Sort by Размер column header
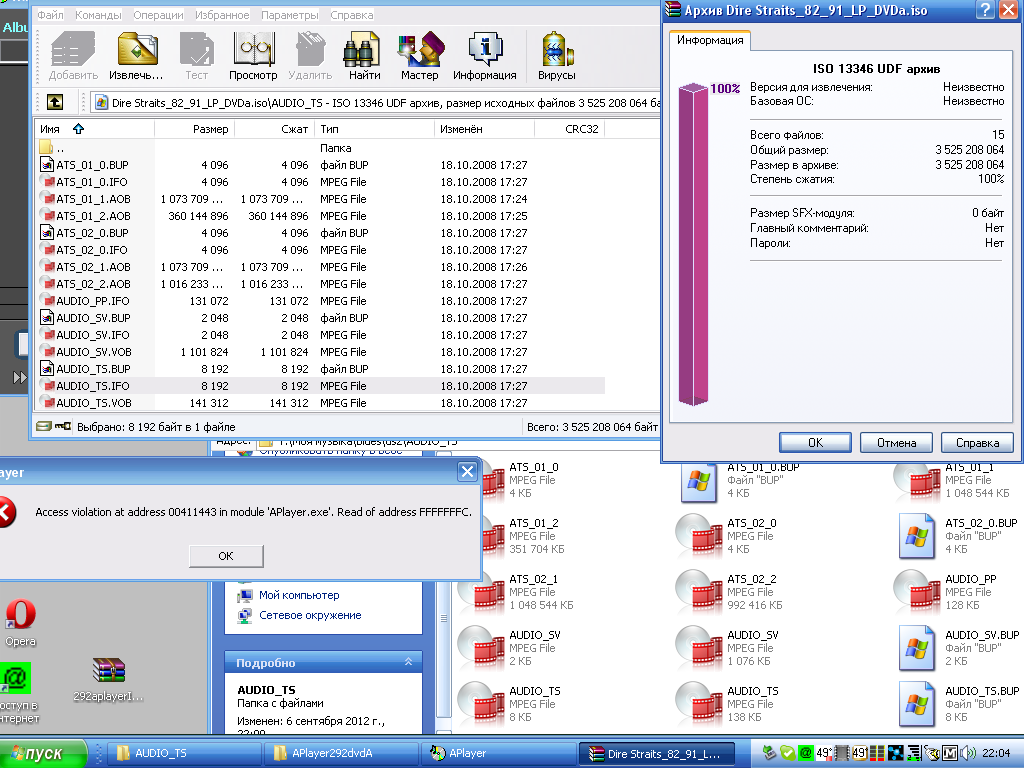The width and height of the screenshot is (1024, 768). click(194, 129)
